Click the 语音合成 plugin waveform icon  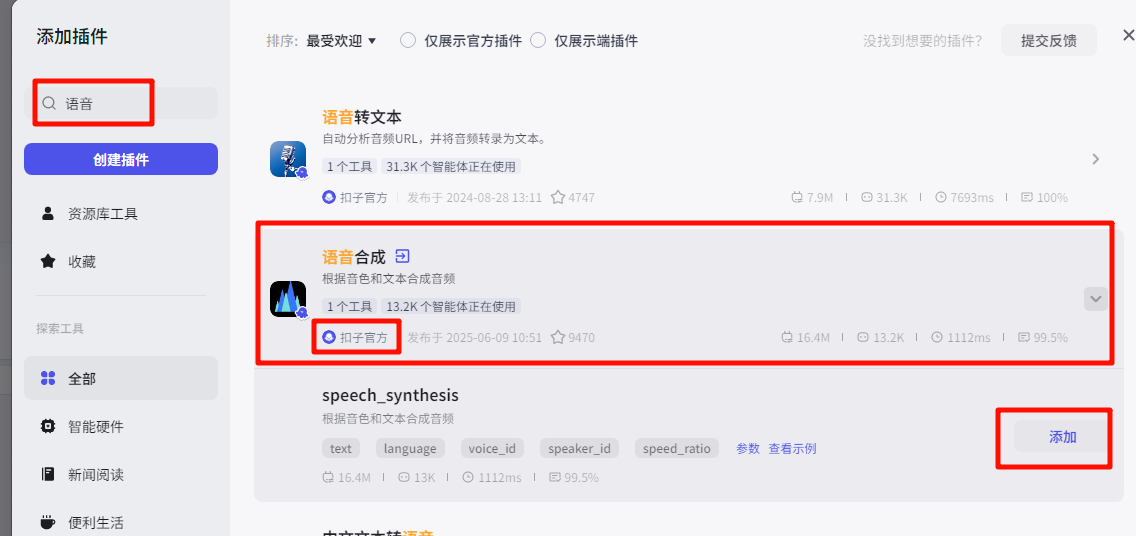288,299
